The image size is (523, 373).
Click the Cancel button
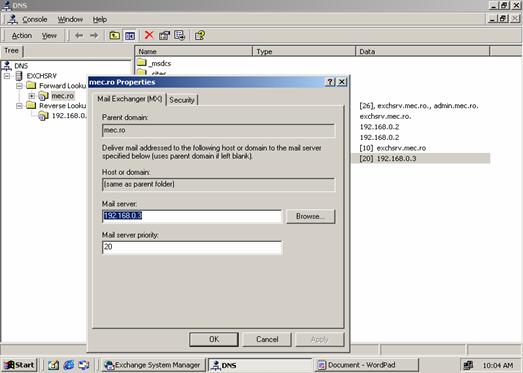(x=267, y=339)
